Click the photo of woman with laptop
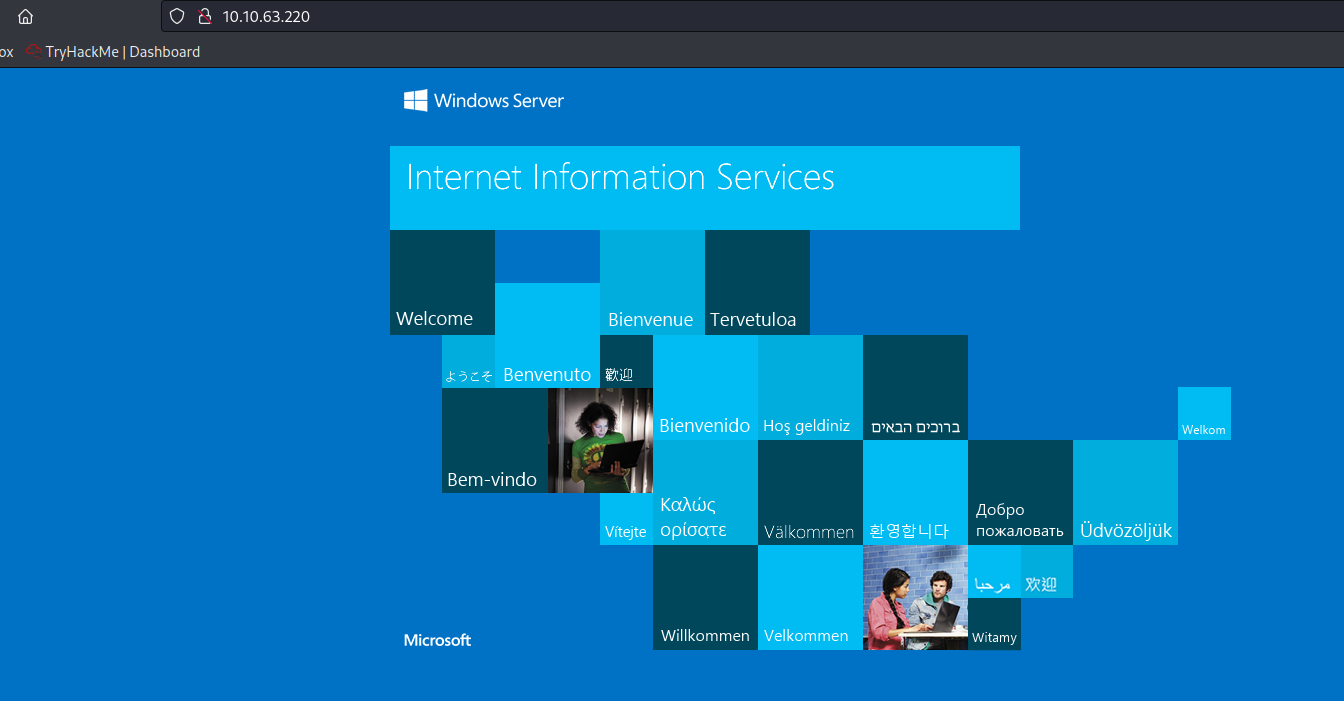 [600, 440]
